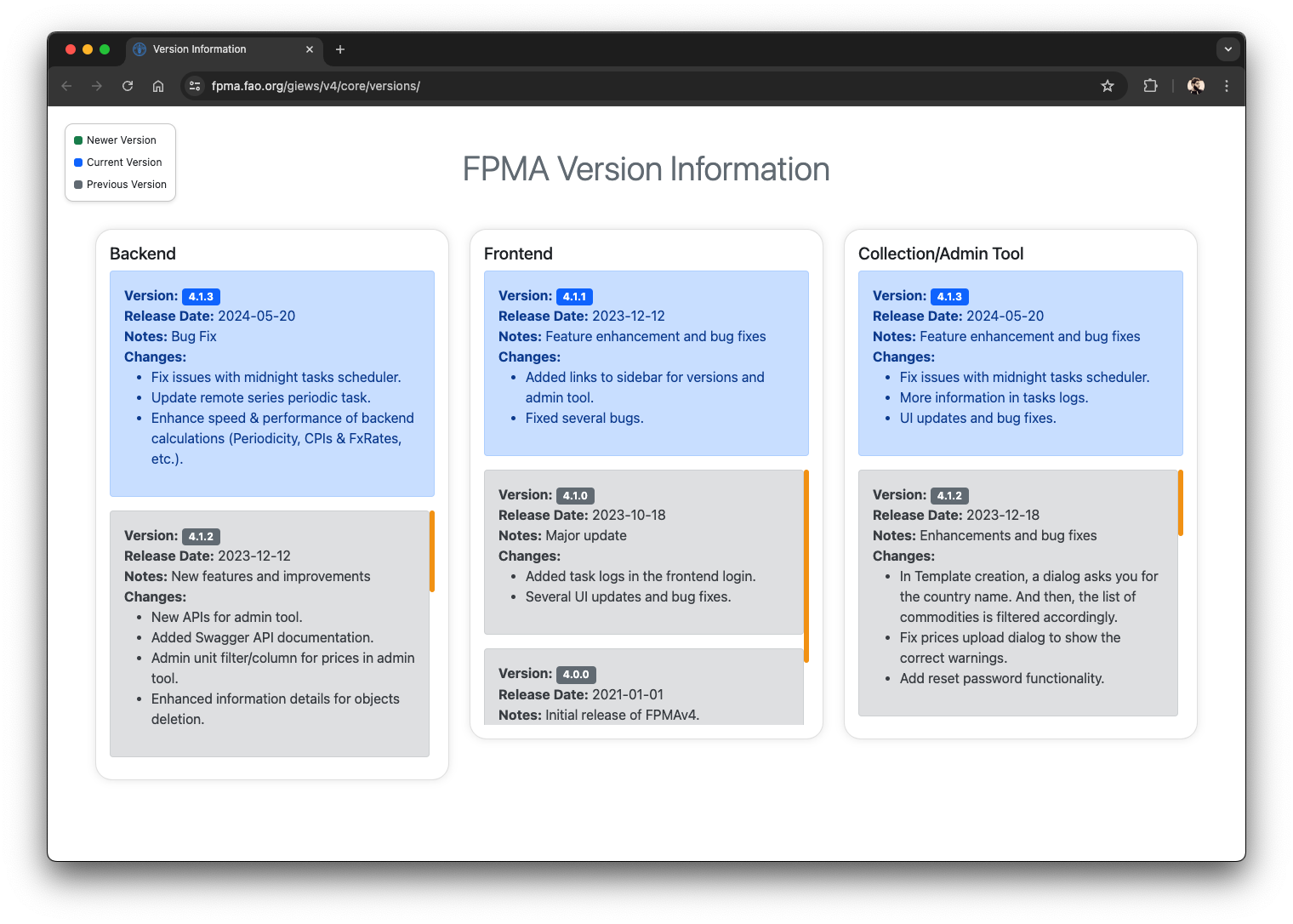The image size is (1293, 924).
Task: Close the Version Information tab
Action: coord(310,49)
